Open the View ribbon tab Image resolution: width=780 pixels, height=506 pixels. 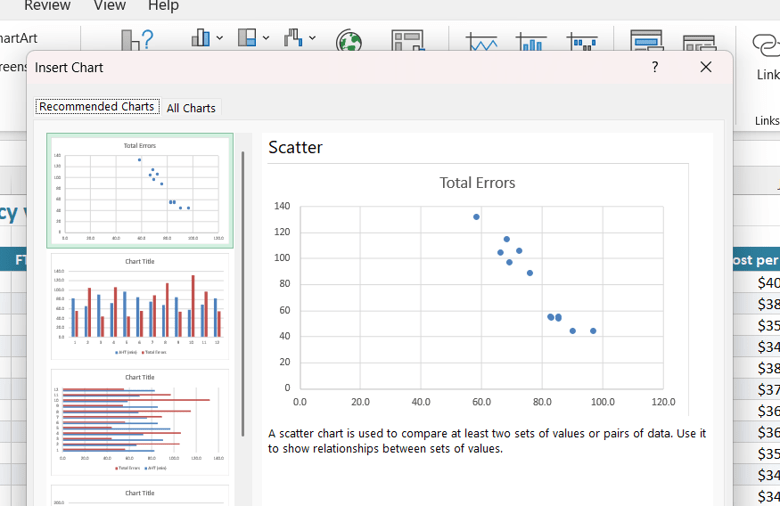pos(109,6)
